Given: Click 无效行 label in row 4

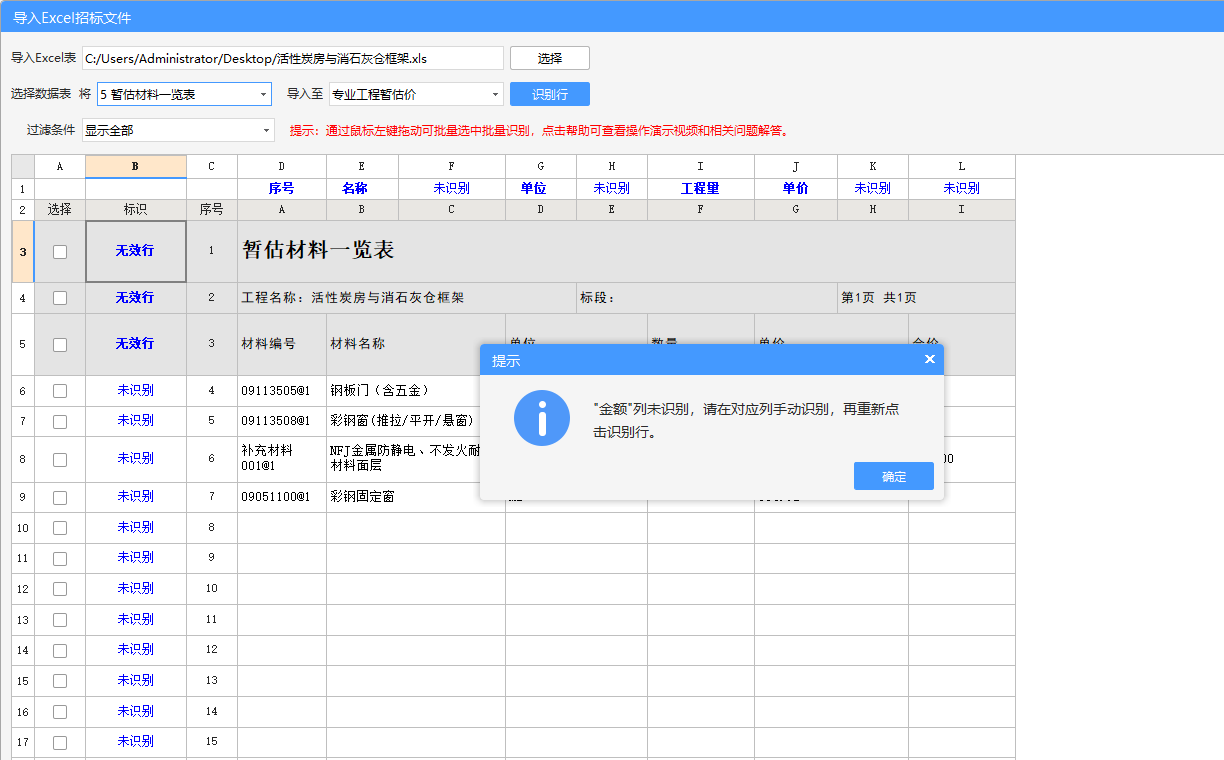Looking at the screenshot, I should click(x=135, y=298).
